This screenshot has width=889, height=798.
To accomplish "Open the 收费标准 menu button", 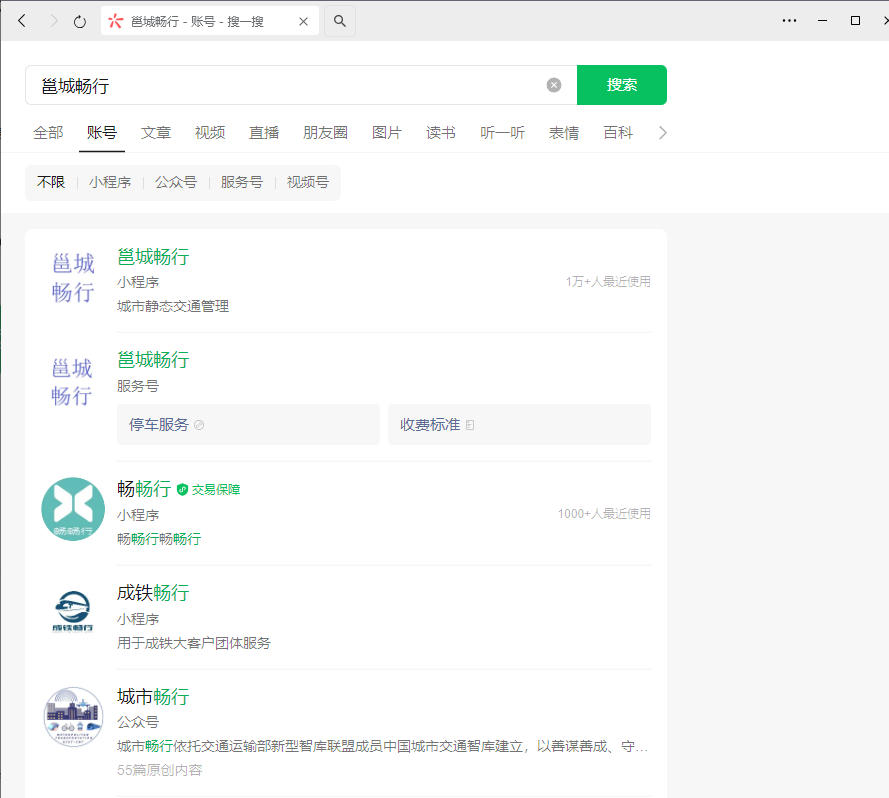I will (519, 424).
